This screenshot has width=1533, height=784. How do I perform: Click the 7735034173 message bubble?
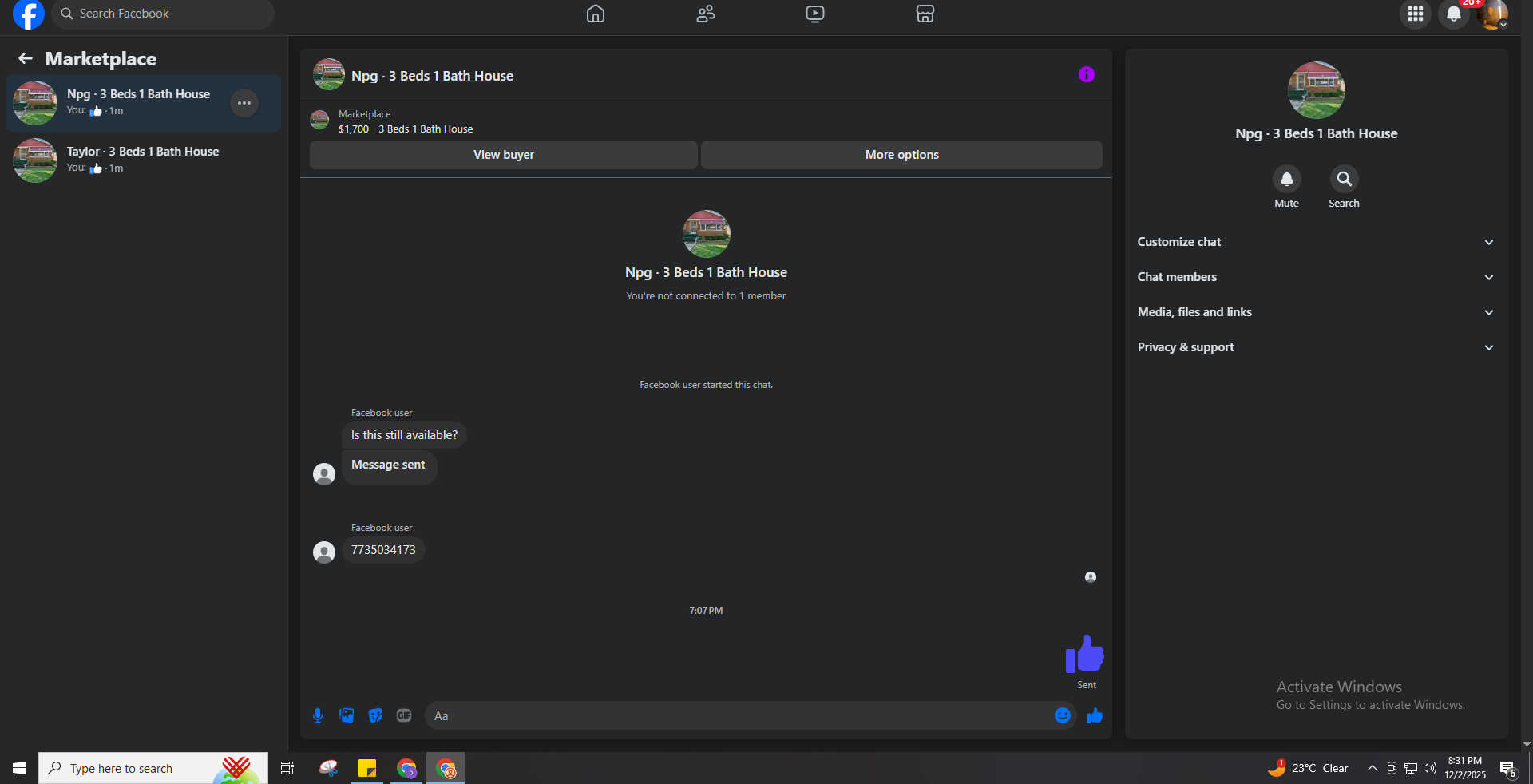383,550
